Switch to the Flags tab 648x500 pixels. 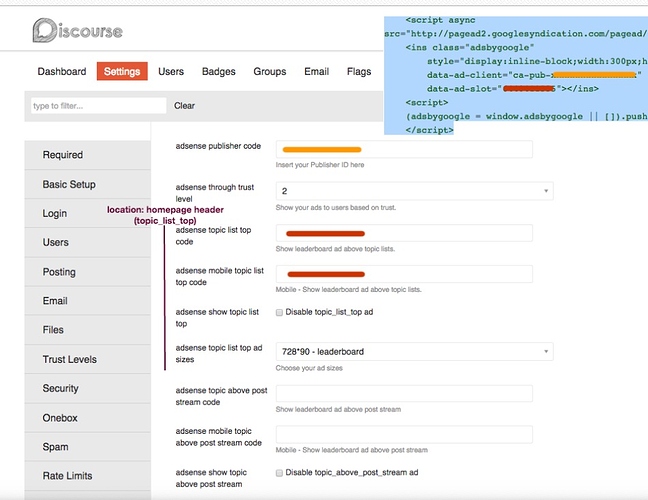click(359, 71)
